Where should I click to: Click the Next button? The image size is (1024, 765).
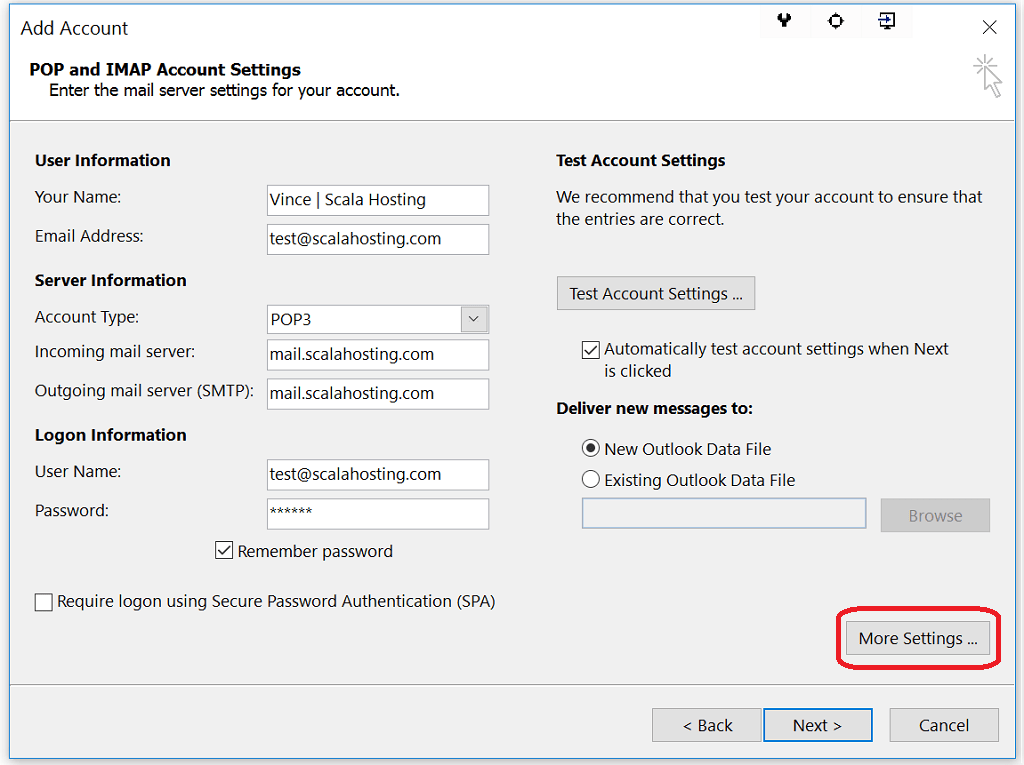[817, 724]
